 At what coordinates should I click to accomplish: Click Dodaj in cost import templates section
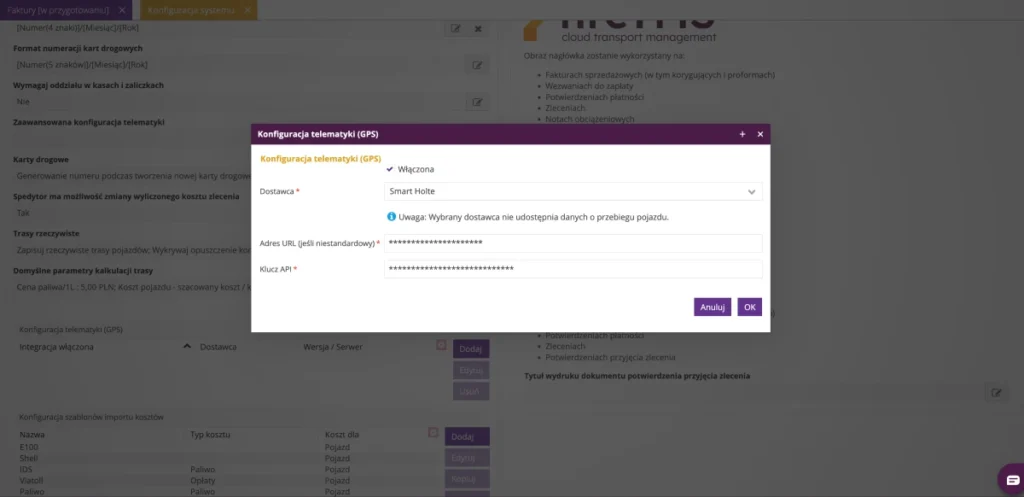[x=467, y=436]
